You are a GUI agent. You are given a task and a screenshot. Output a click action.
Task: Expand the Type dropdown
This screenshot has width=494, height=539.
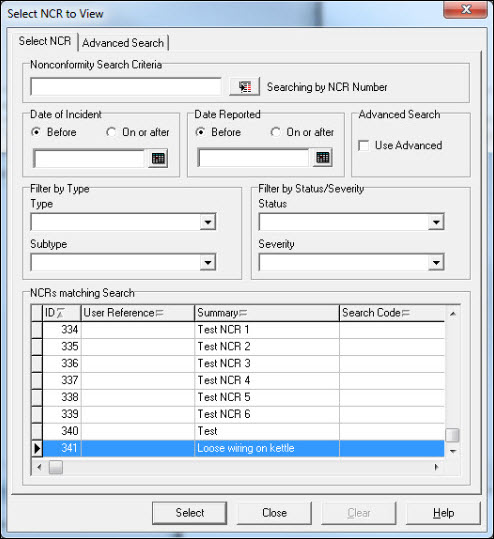tap(208, 222)
